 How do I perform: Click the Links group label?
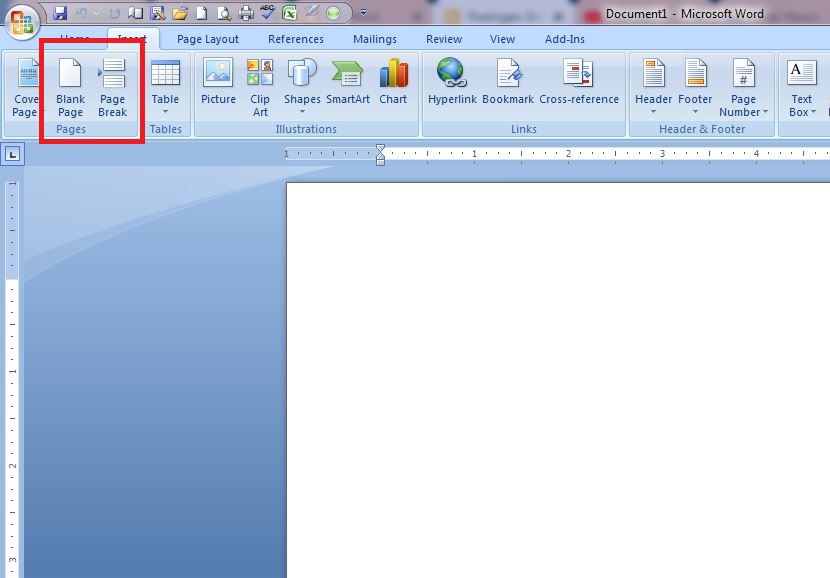click(524, 129)
